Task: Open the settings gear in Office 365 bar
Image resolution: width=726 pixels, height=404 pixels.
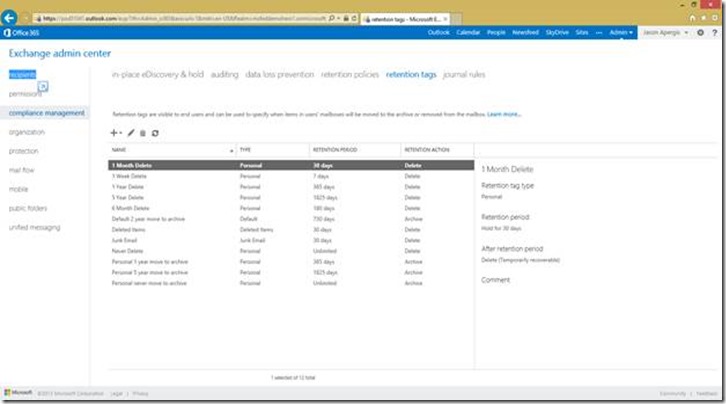Action: click(700, 32)
